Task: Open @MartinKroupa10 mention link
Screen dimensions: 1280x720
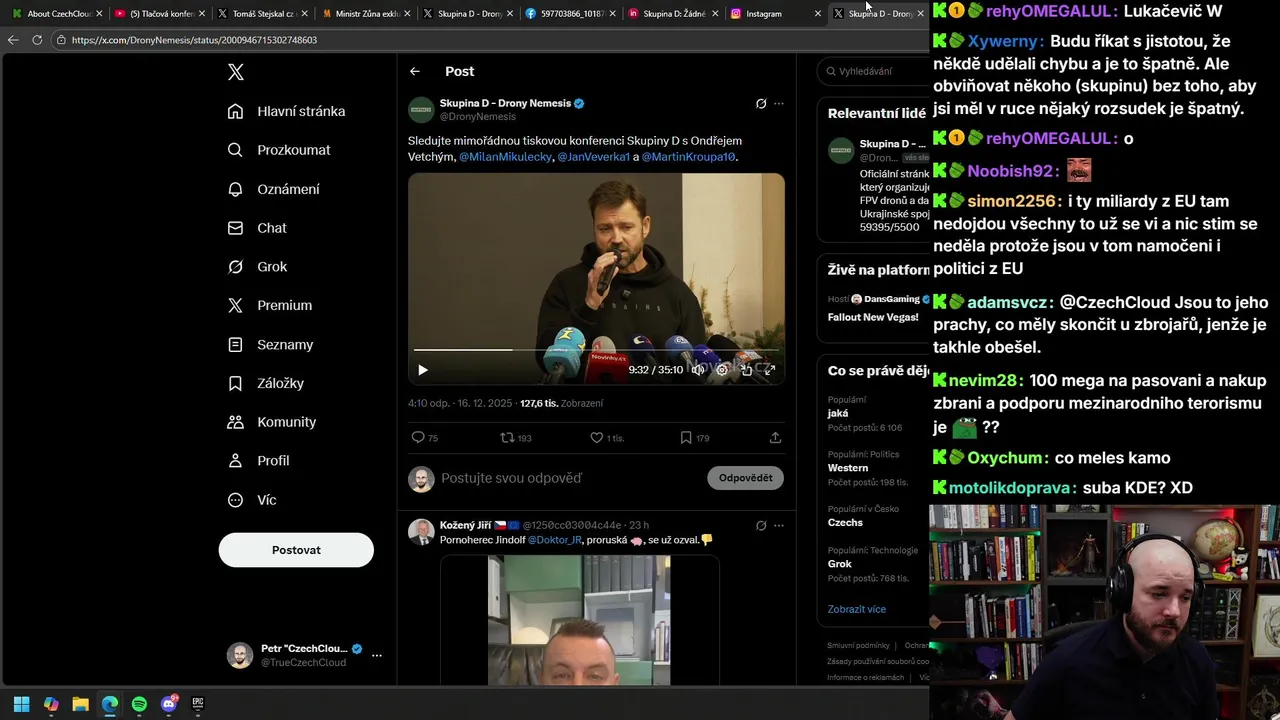Action: (x=688, y=157)
